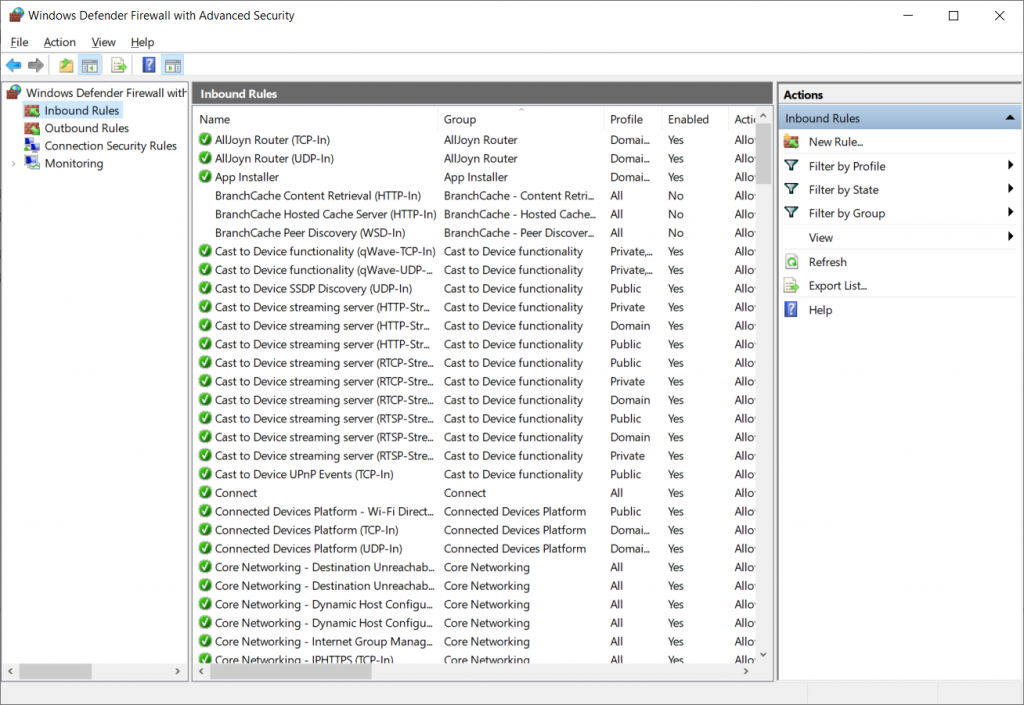Click the Back arrow toolbar icon

tap(13, 65)
